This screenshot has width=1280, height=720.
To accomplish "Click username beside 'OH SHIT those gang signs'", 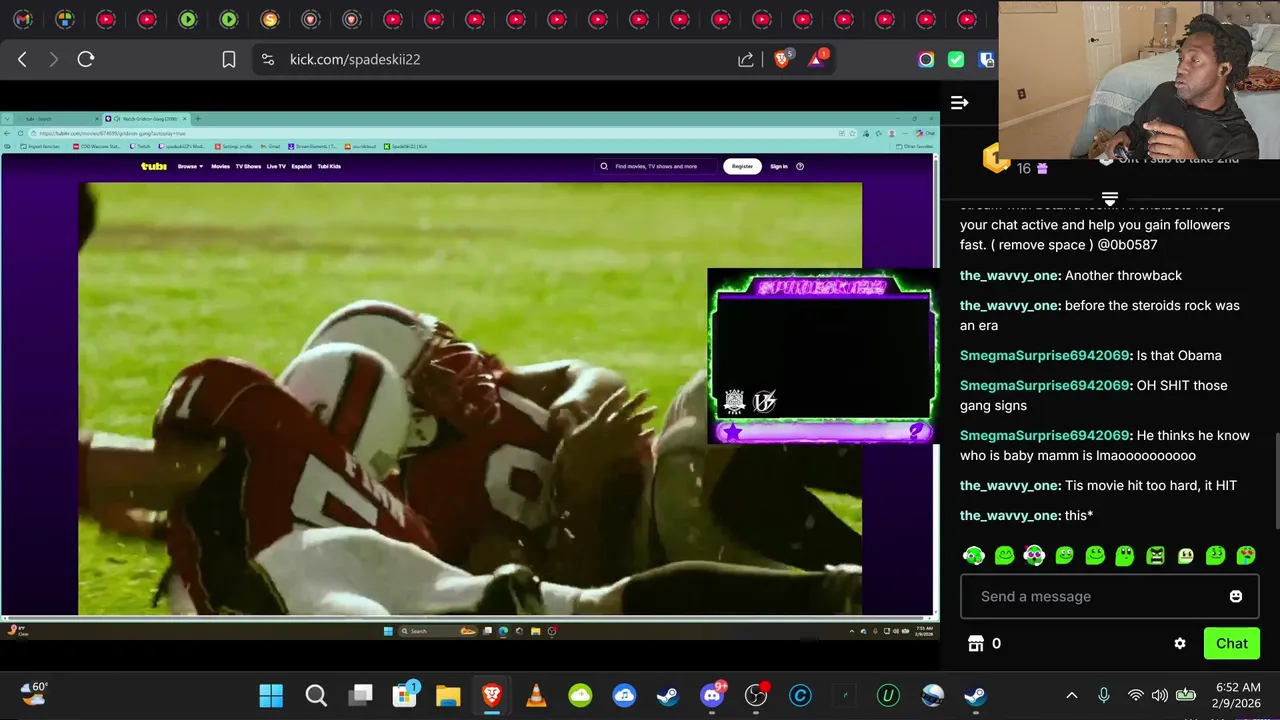I will (1045, 385).
